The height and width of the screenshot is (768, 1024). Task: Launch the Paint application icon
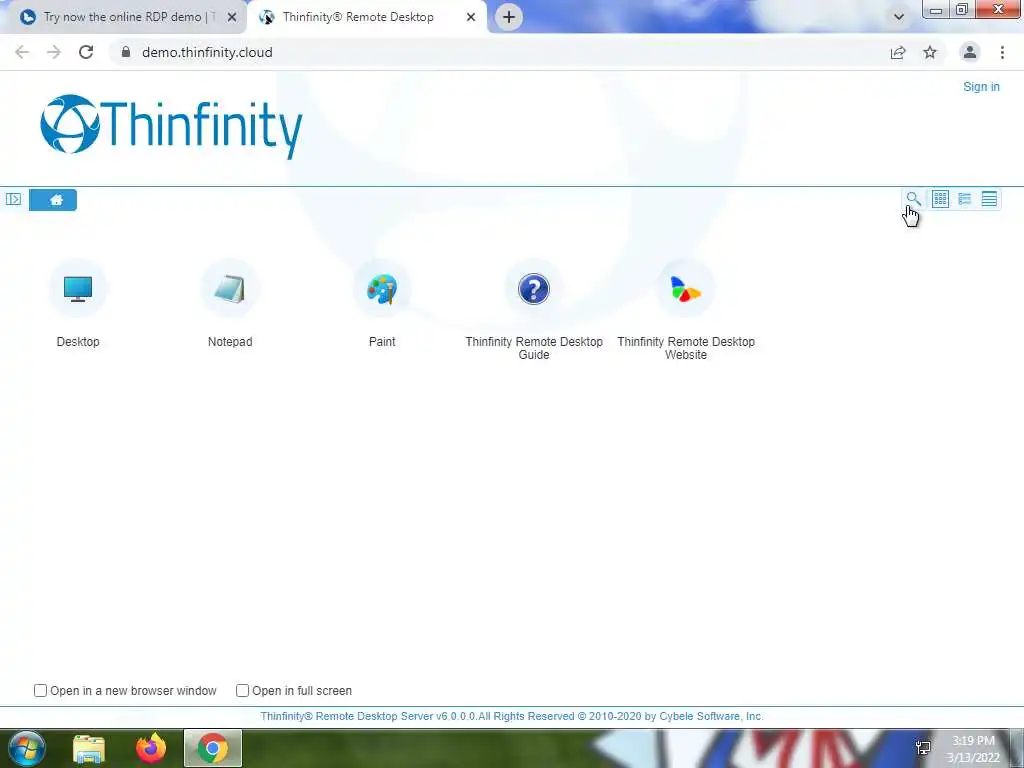pos(382,289)
